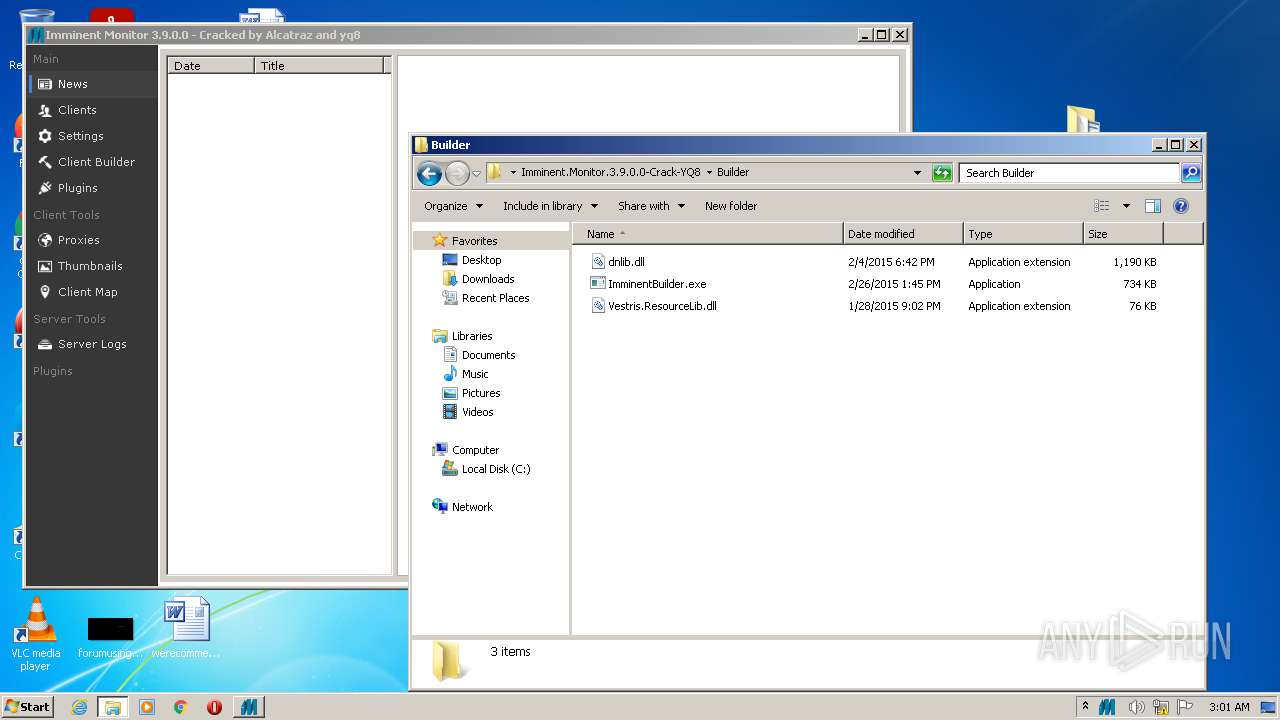
Task: Select Network in navigation pane
Action: coord(472,507)
